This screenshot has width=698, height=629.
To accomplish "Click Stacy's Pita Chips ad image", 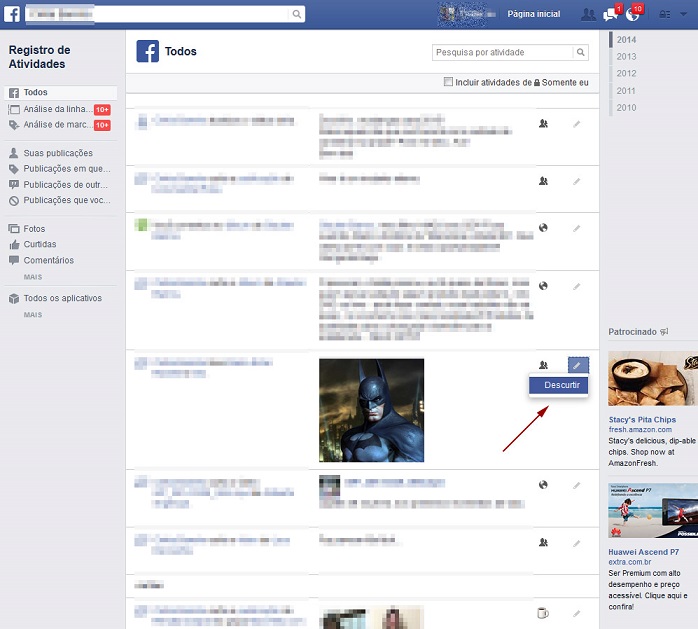I will tap(653, 378).
